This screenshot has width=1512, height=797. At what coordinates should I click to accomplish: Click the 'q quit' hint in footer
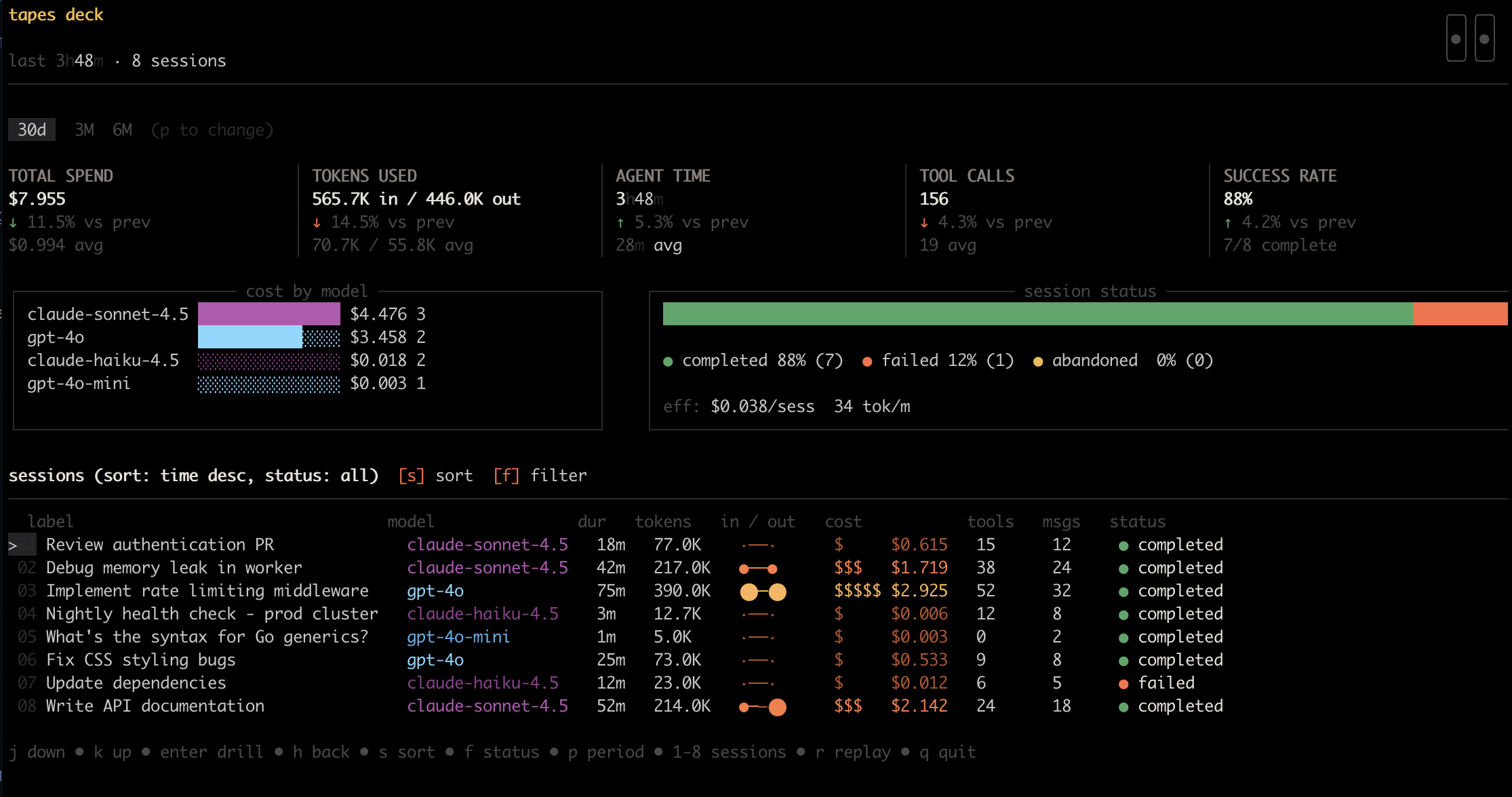coord(948,752)
